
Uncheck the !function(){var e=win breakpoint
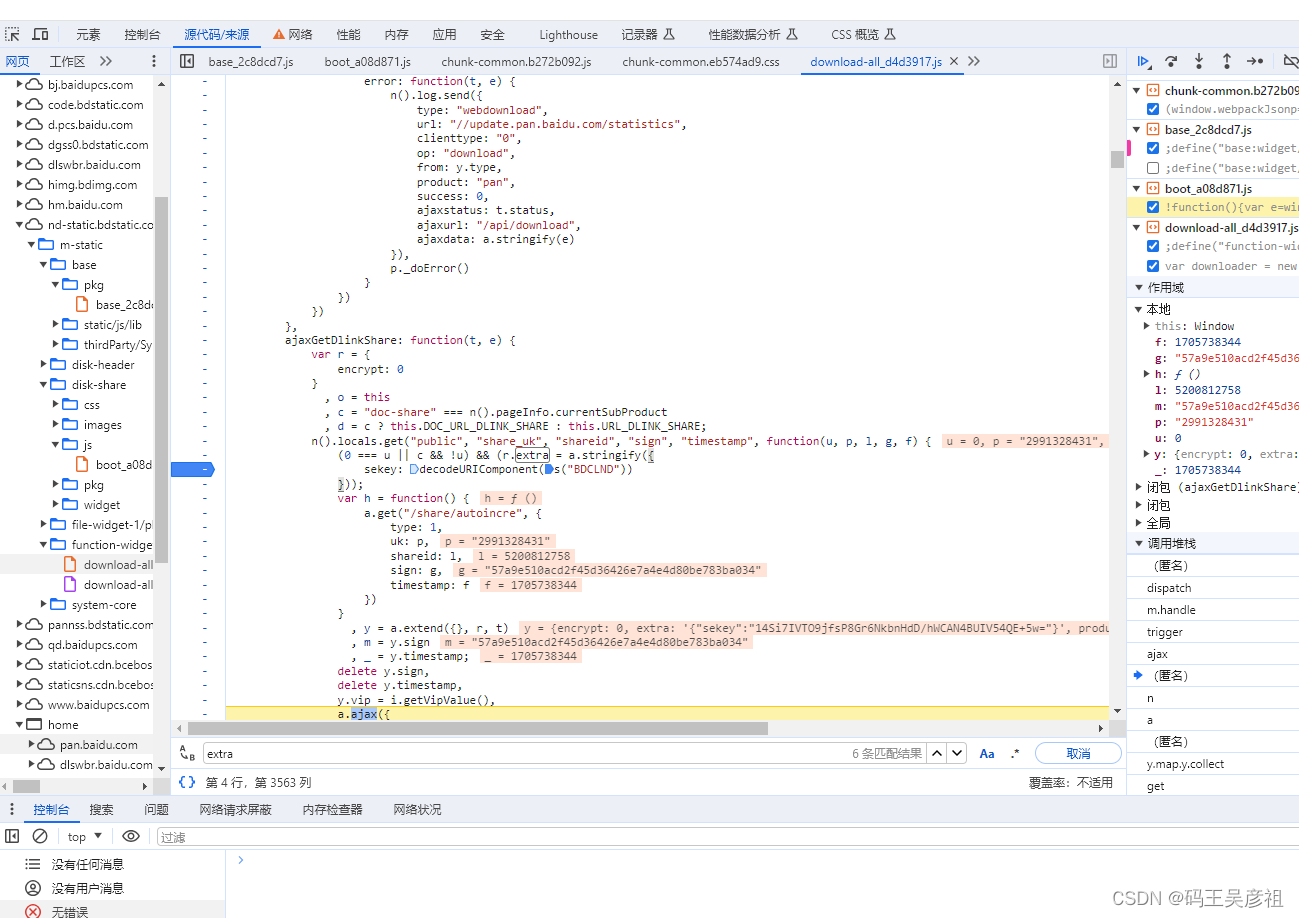click(1153, 207)
